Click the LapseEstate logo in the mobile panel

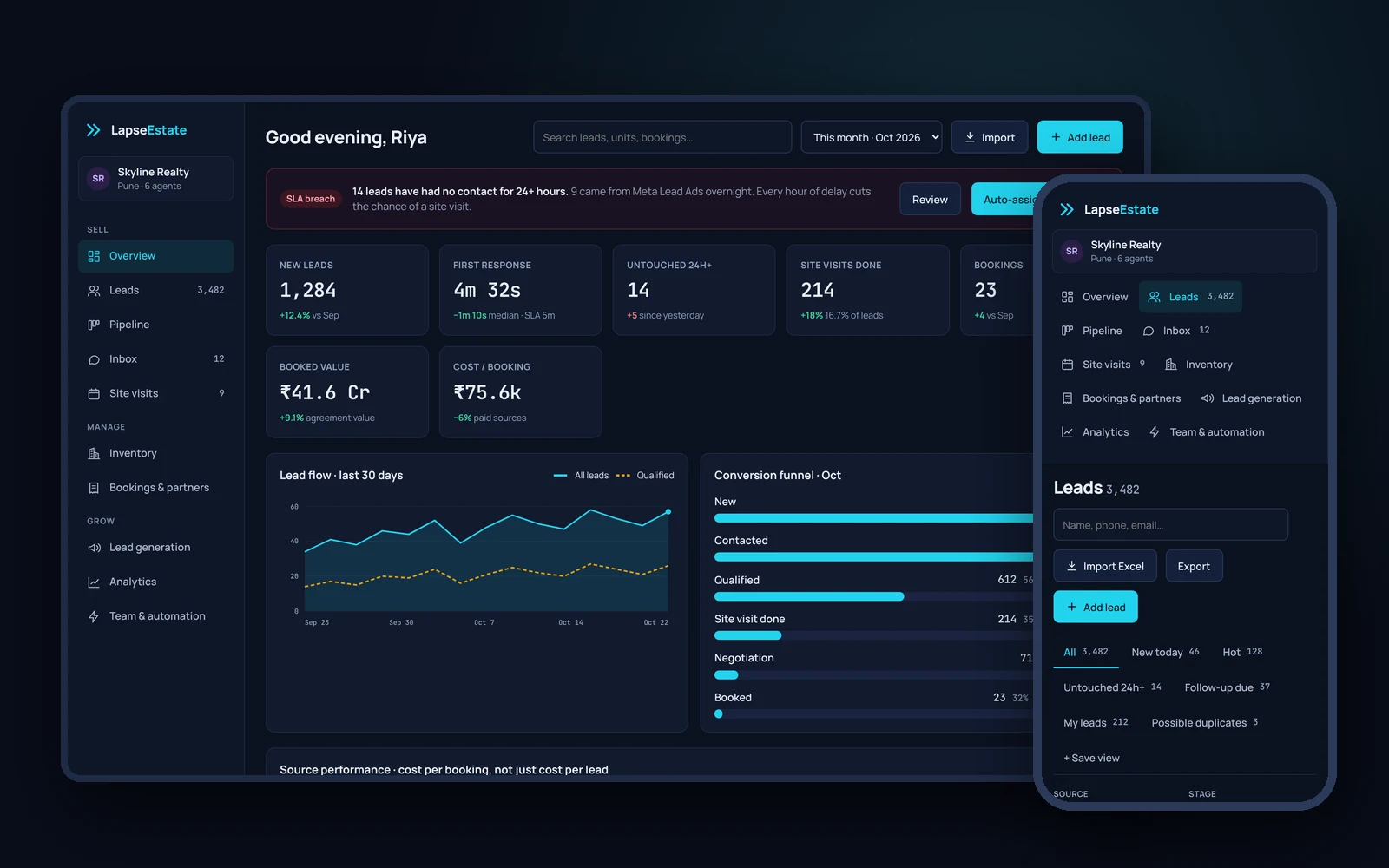click(x=1109, y=209)
